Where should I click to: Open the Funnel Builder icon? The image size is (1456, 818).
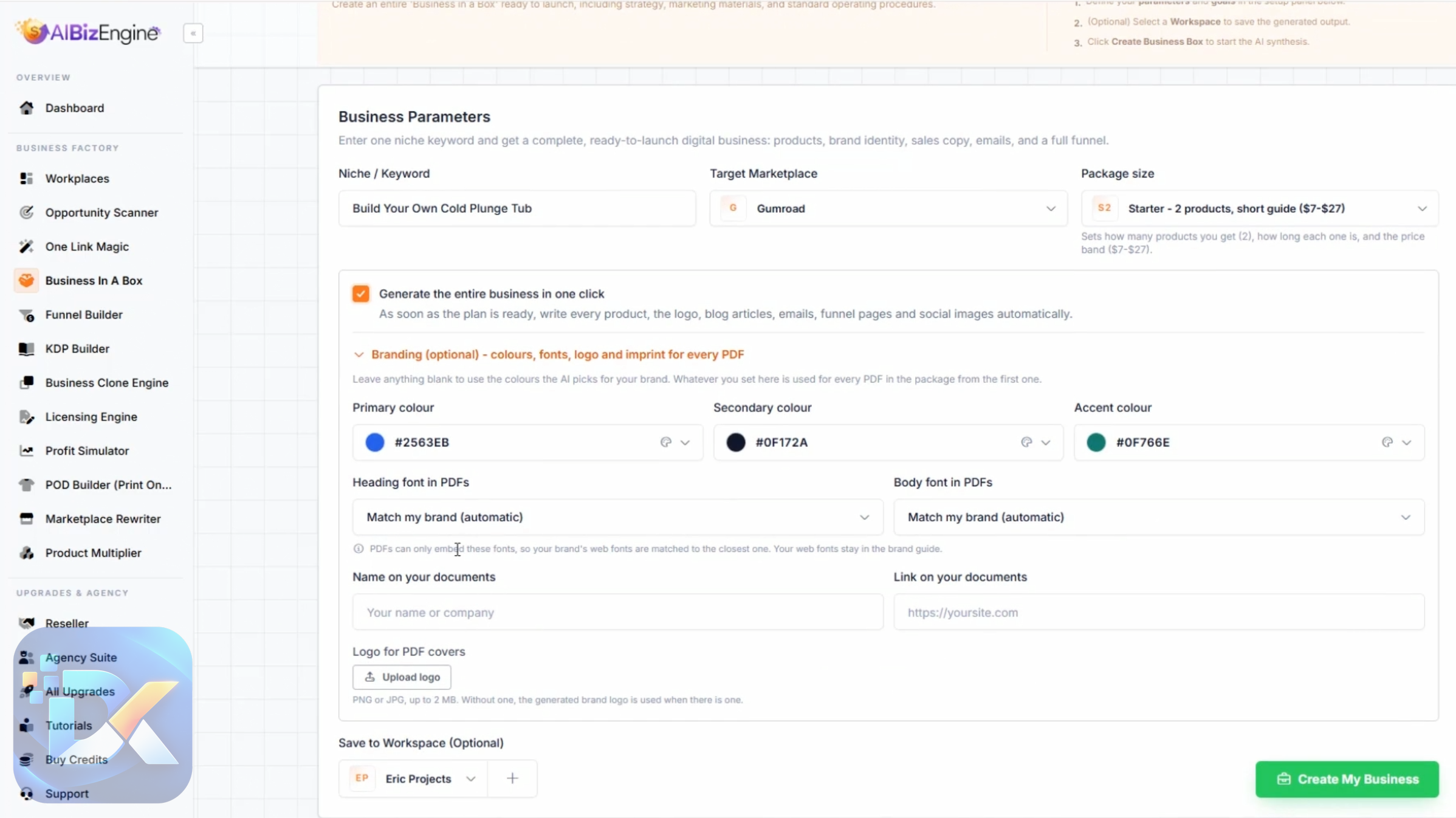coord(26,315)
